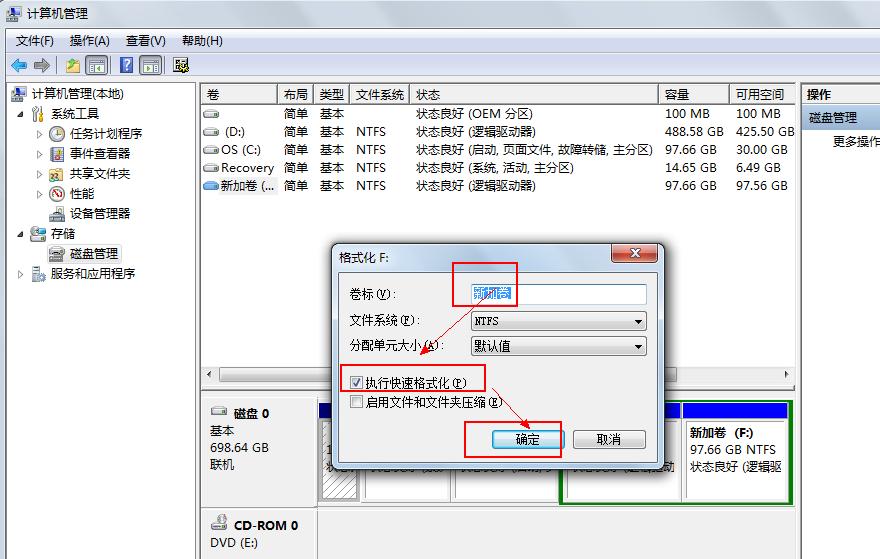Uncheck 执行快速格式化 checkbox
The width and height of the screenshot is (880, 559).
(356, 382)
